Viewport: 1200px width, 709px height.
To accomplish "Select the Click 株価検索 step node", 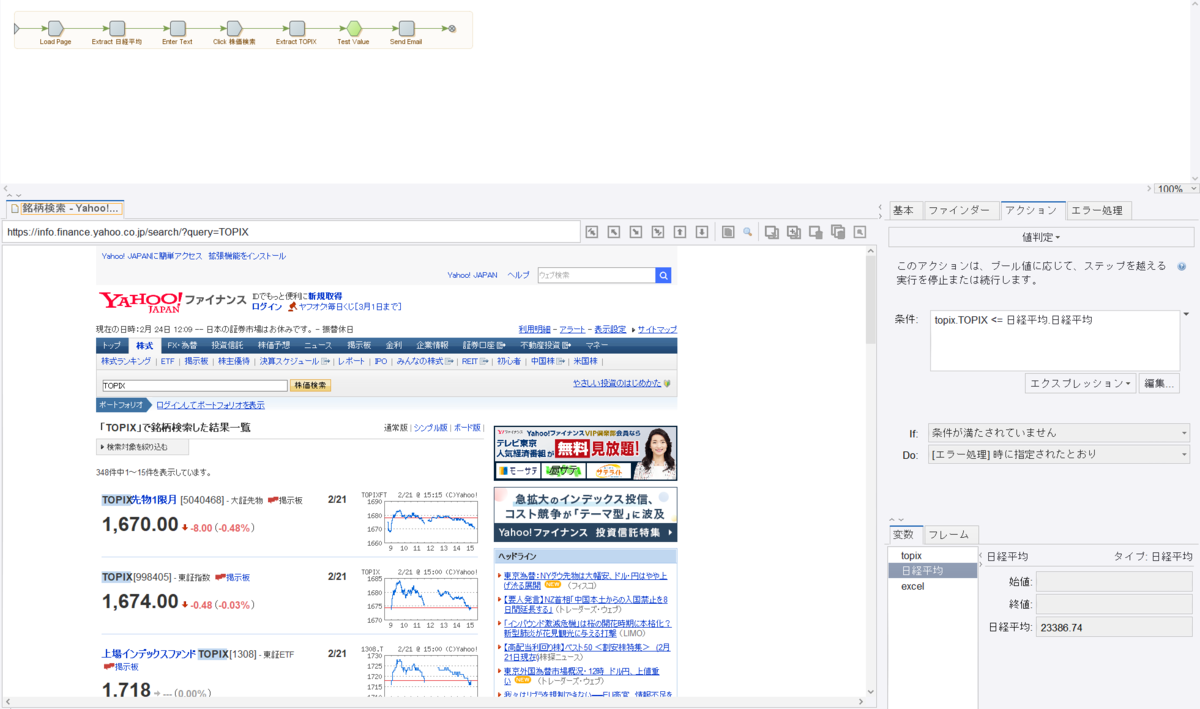I will click(234, 28).
